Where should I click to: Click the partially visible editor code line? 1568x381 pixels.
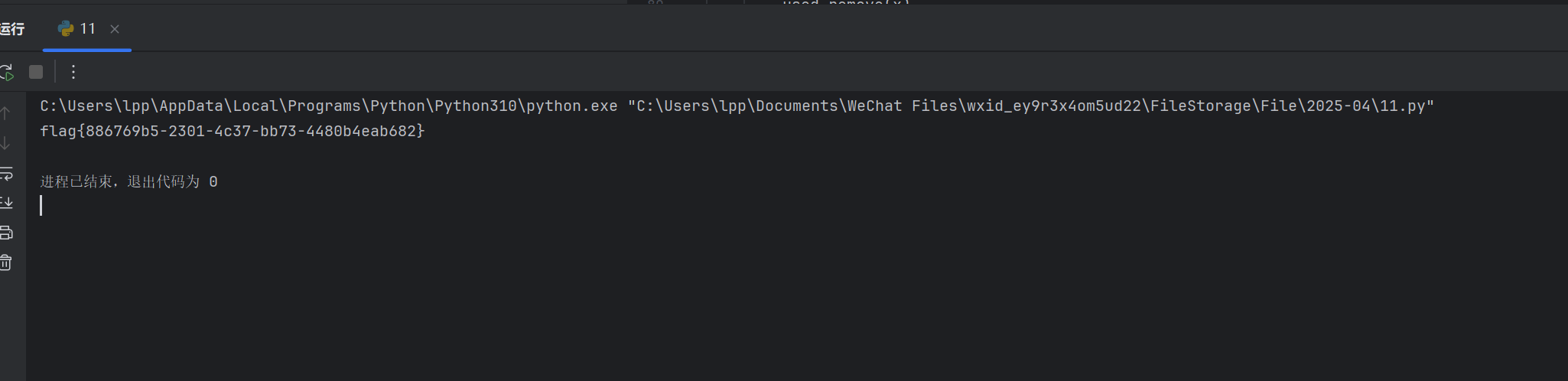[845, 2]
